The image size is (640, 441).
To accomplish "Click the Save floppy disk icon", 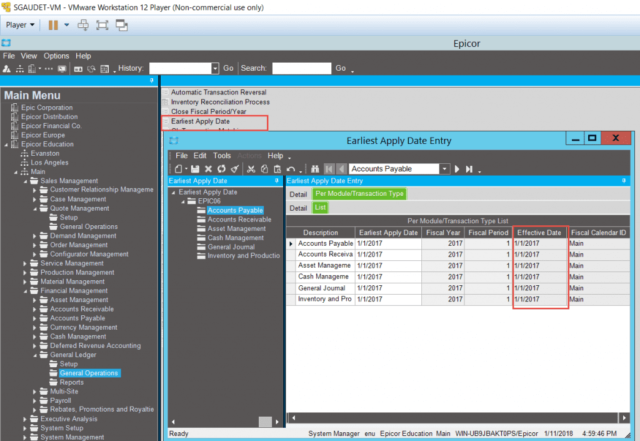I will (195, 169).
